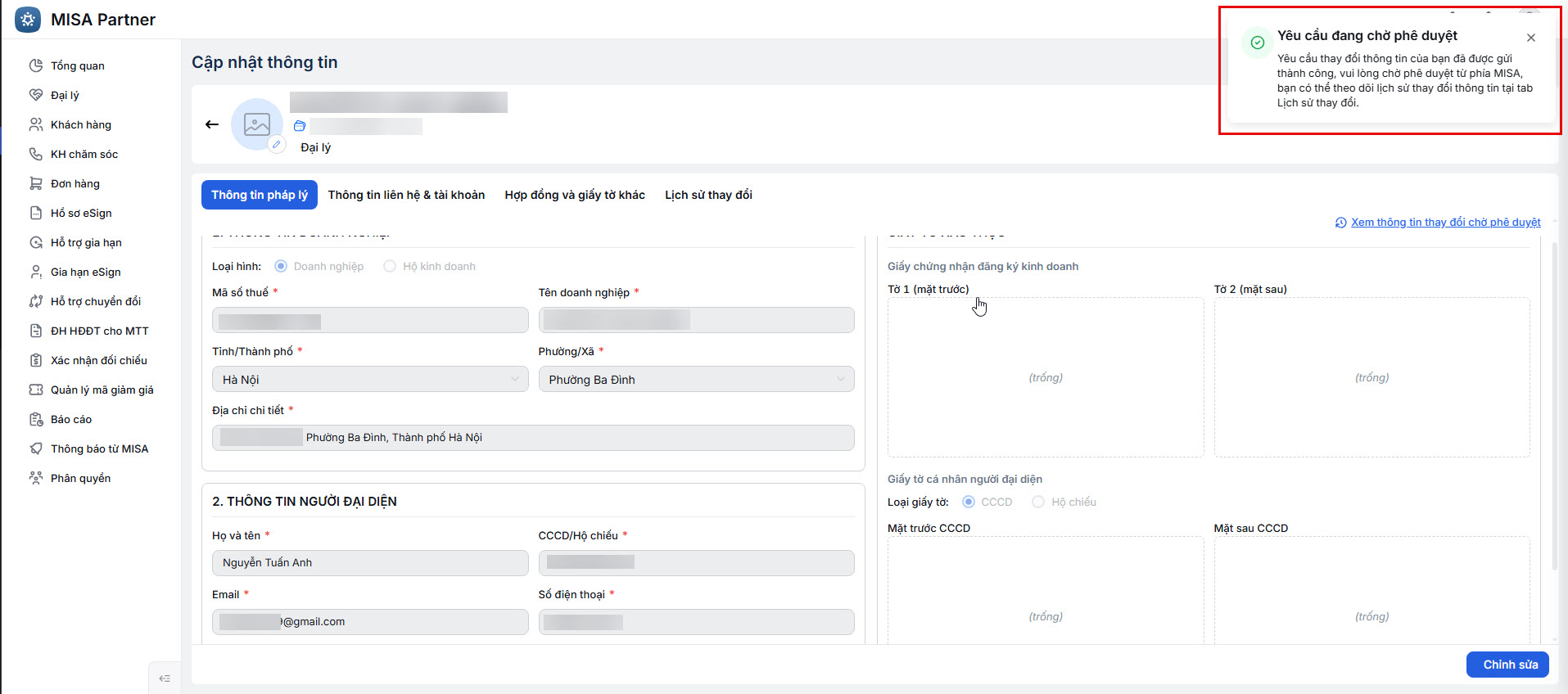Click the Họ và tên input field
1568x694 pixels.
pos(370,562)
